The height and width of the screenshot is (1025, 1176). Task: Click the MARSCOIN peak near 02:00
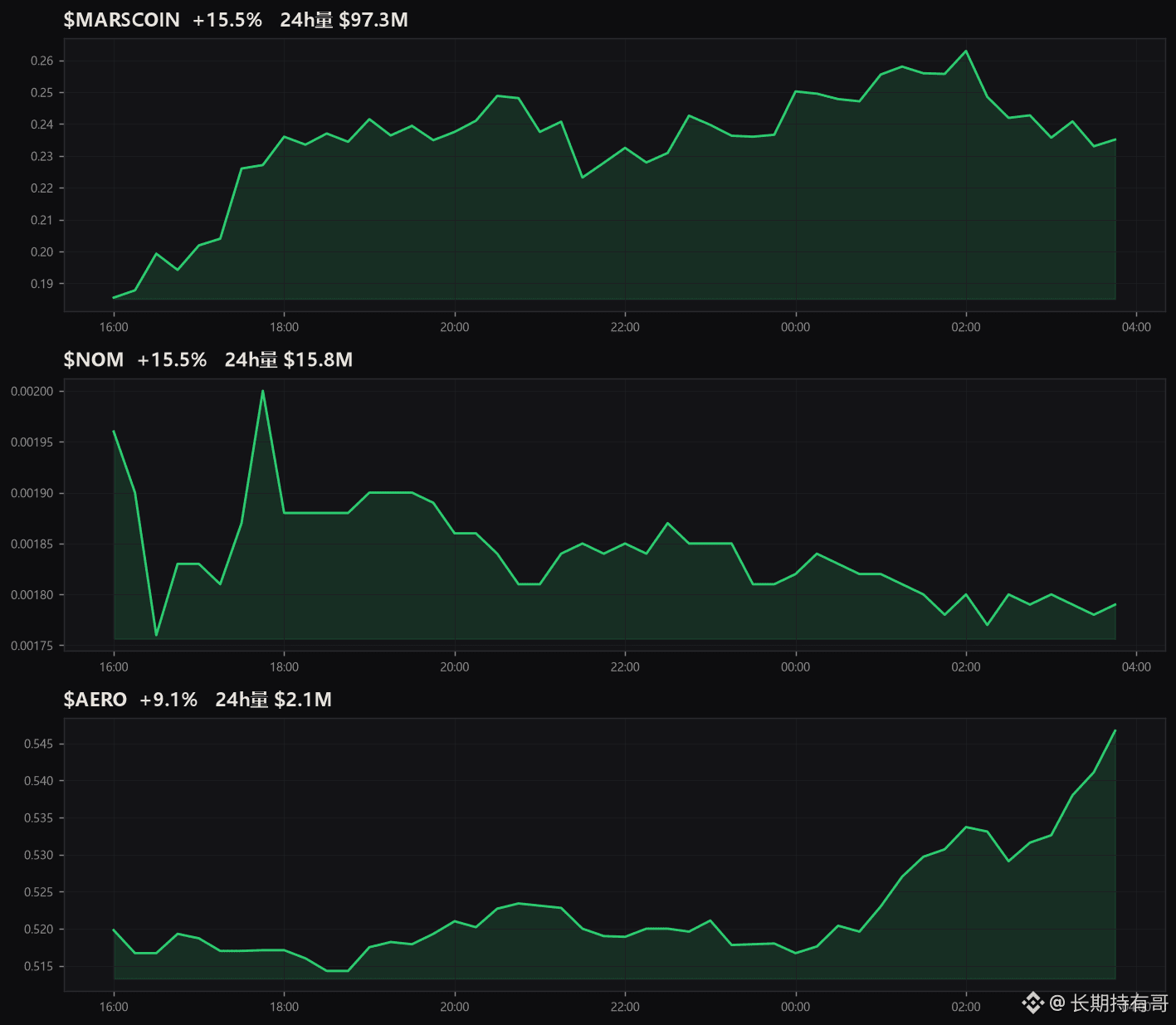(965, 51)
